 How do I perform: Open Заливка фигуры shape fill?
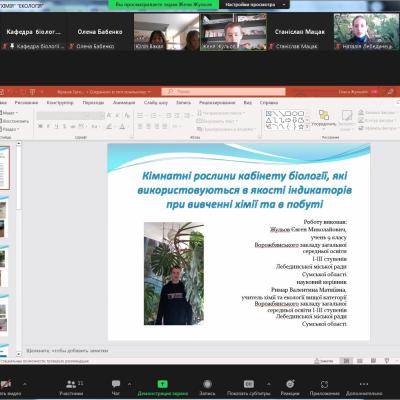(377, 113)
